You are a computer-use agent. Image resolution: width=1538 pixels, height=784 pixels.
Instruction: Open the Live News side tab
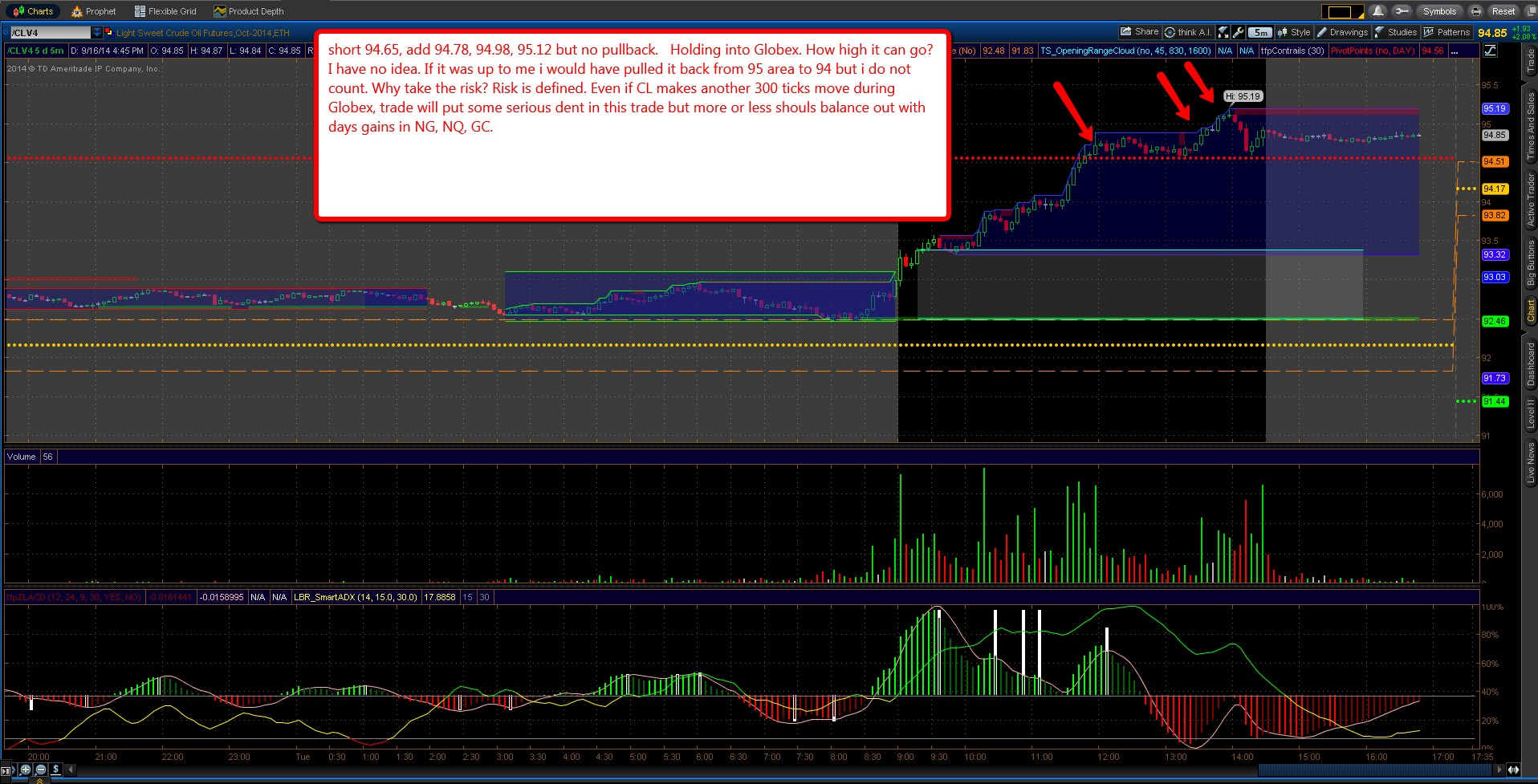coord(1530,462)
